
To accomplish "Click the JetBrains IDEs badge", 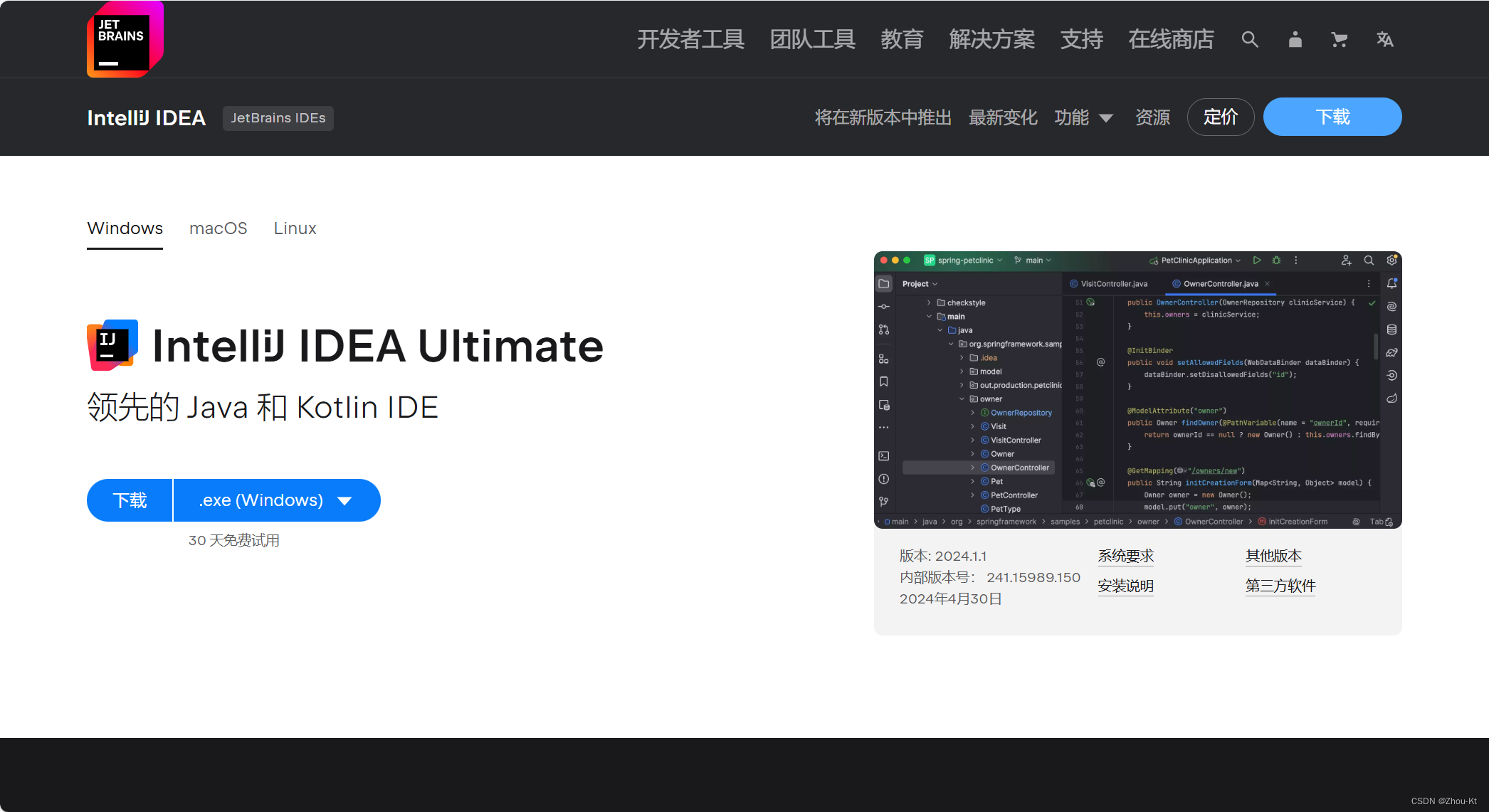I will 278,118.
